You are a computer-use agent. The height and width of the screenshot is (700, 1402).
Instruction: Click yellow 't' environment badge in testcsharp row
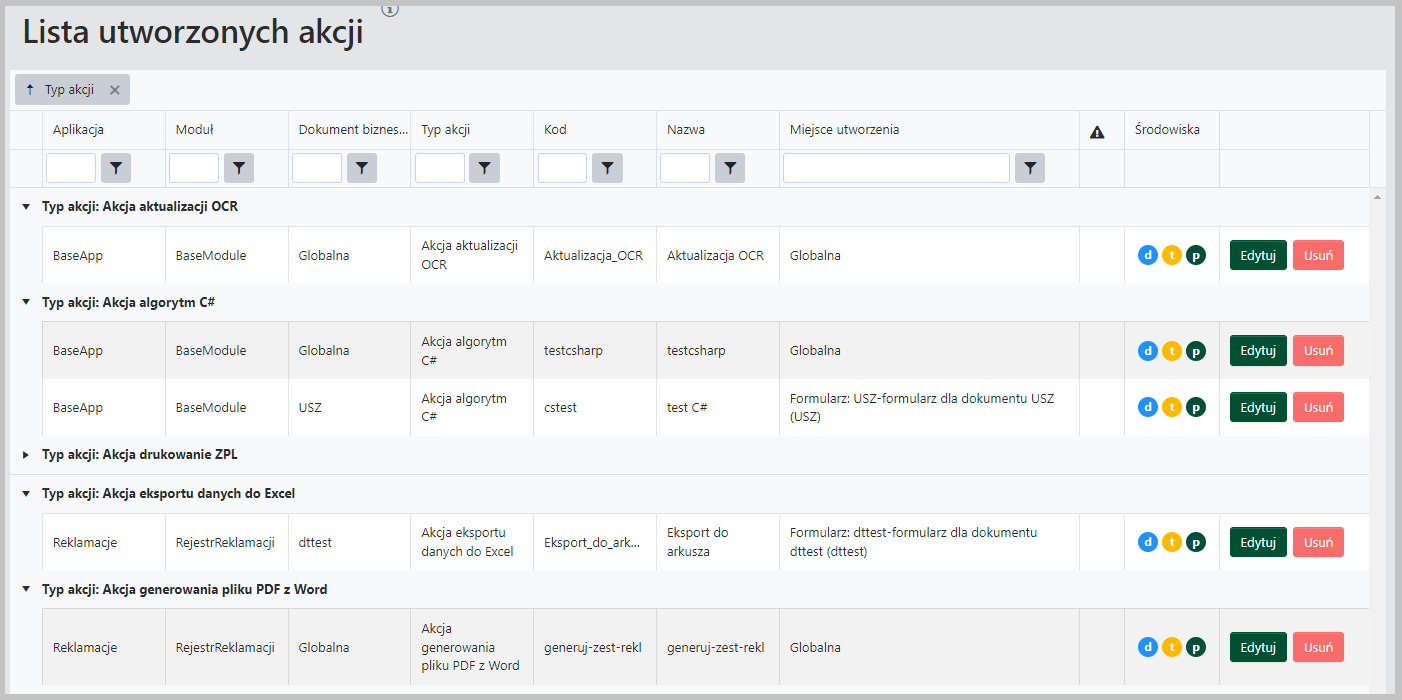[1172, 351]
